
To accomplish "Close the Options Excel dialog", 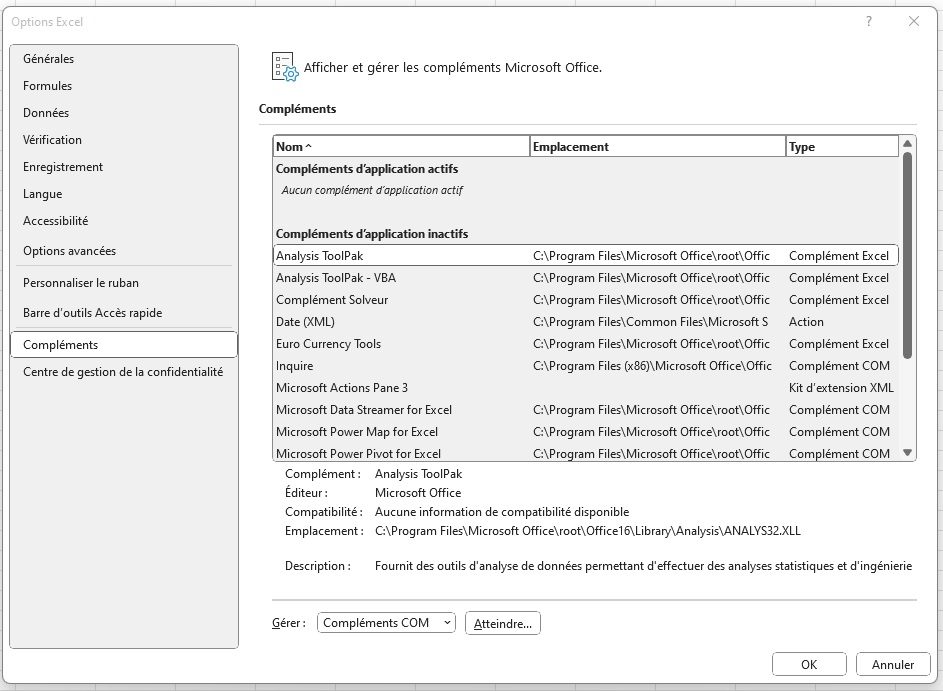I will [914, 22].
